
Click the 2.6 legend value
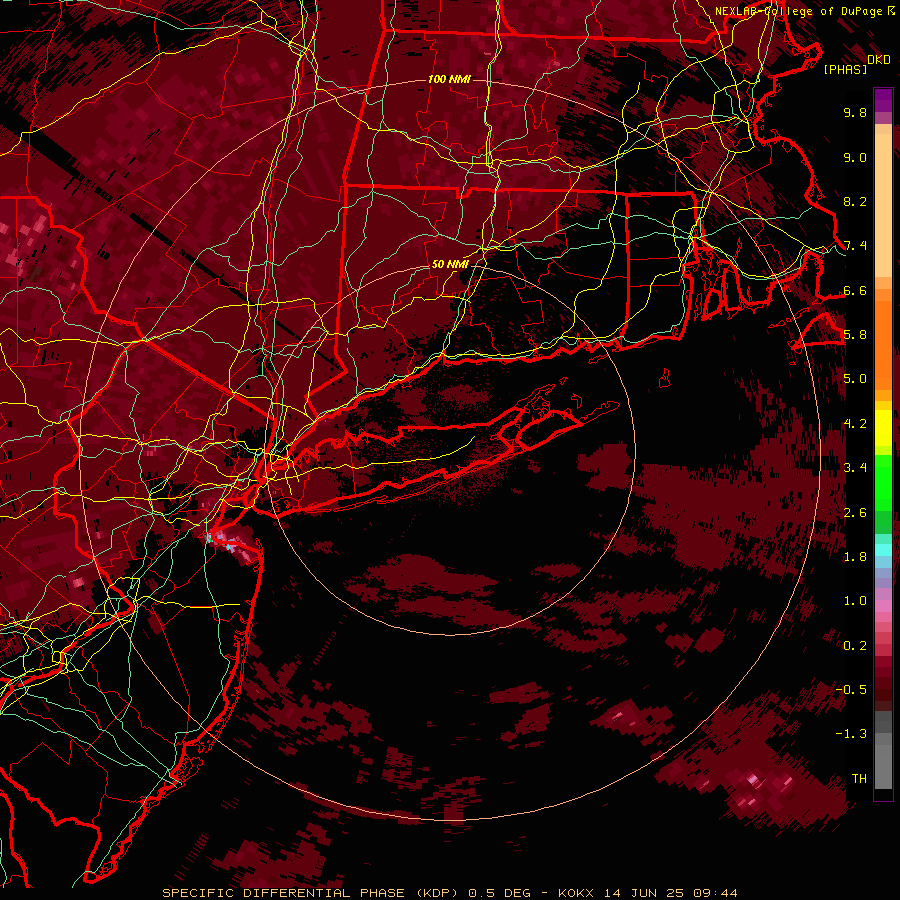tap(855, 513)
